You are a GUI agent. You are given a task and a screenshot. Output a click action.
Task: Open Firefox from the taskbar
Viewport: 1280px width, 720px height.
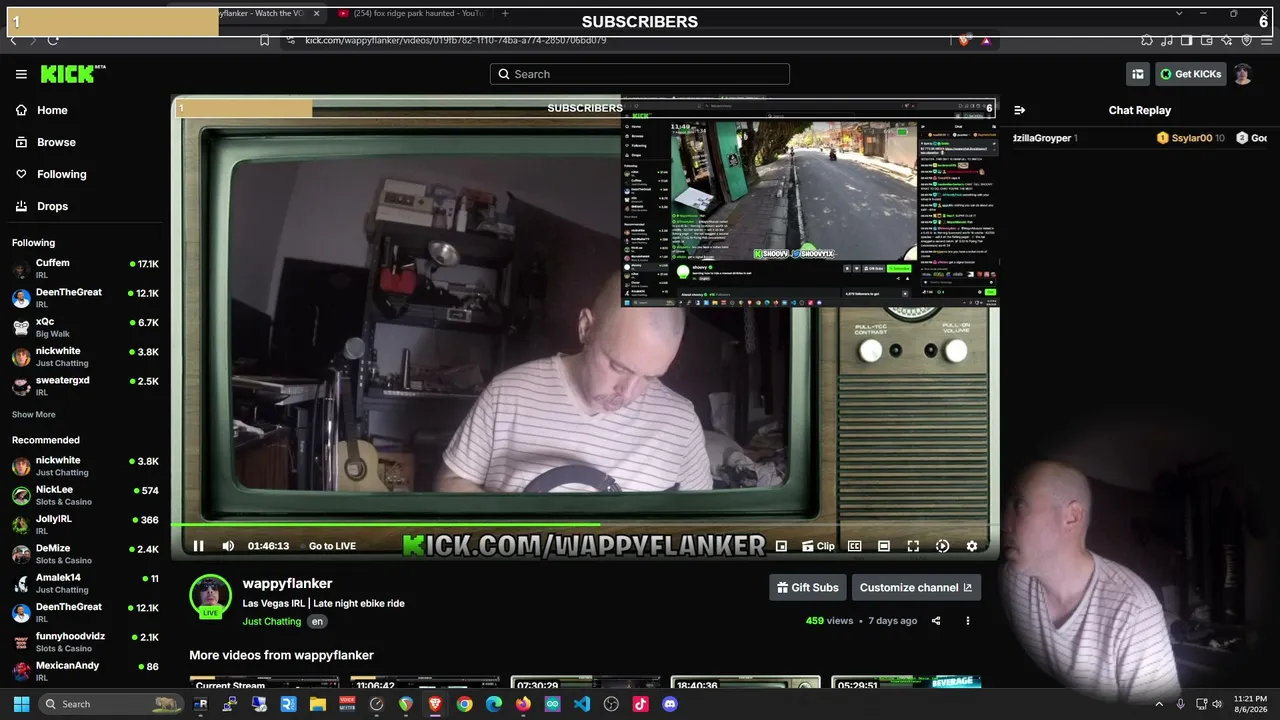click(523, 704)
